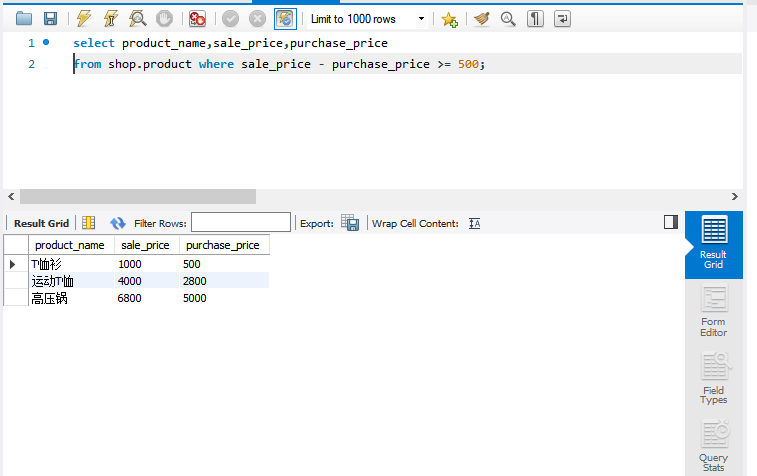The image size is (757, 476).
Task: Beautify the query with broom icon
Action: click(481, 19)
